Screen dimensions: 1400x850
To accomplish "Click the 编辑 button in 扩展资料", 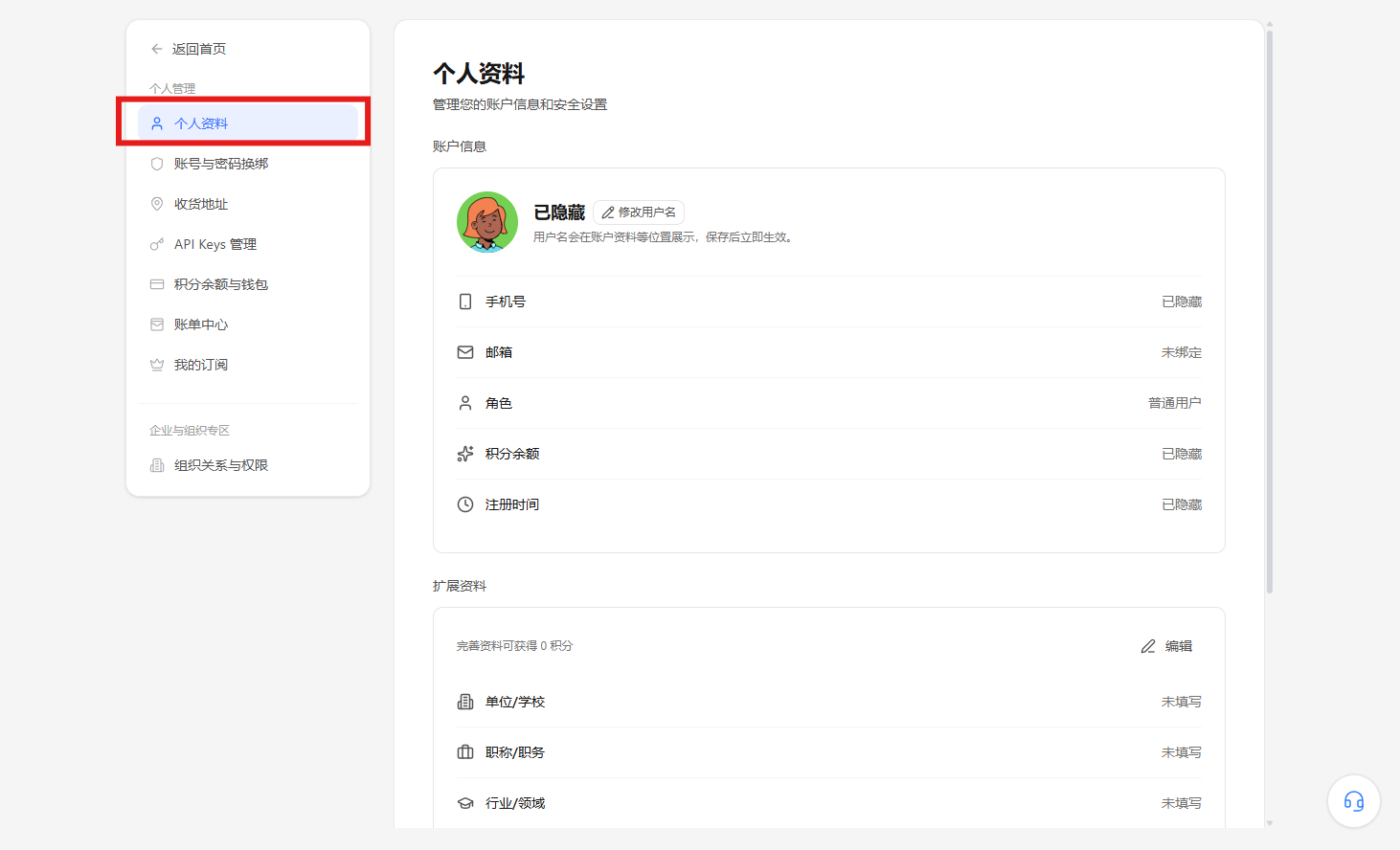I will pos(1166,646).
